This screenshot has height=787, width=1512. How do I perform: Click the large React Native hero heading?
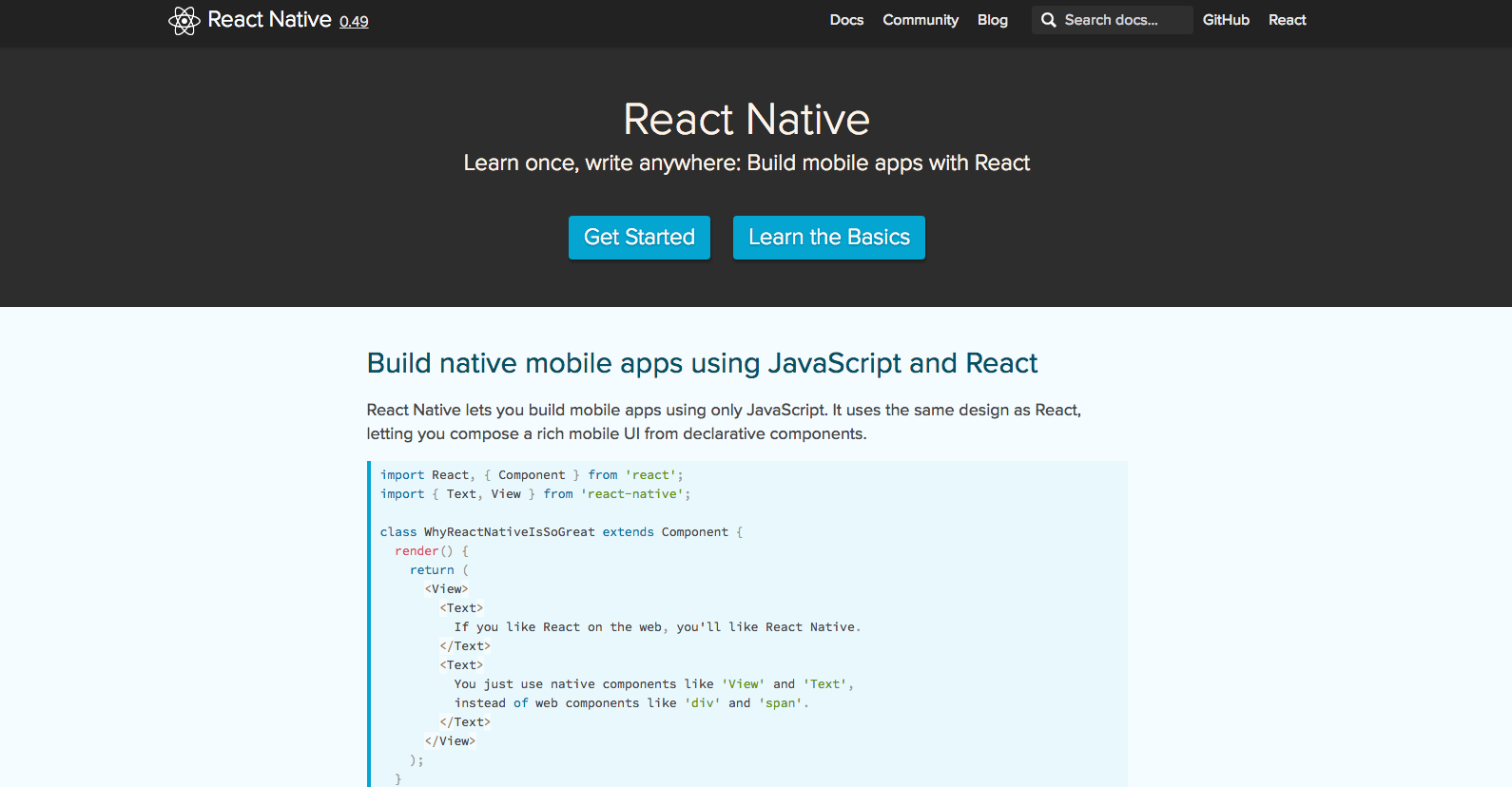coord(746,120)
